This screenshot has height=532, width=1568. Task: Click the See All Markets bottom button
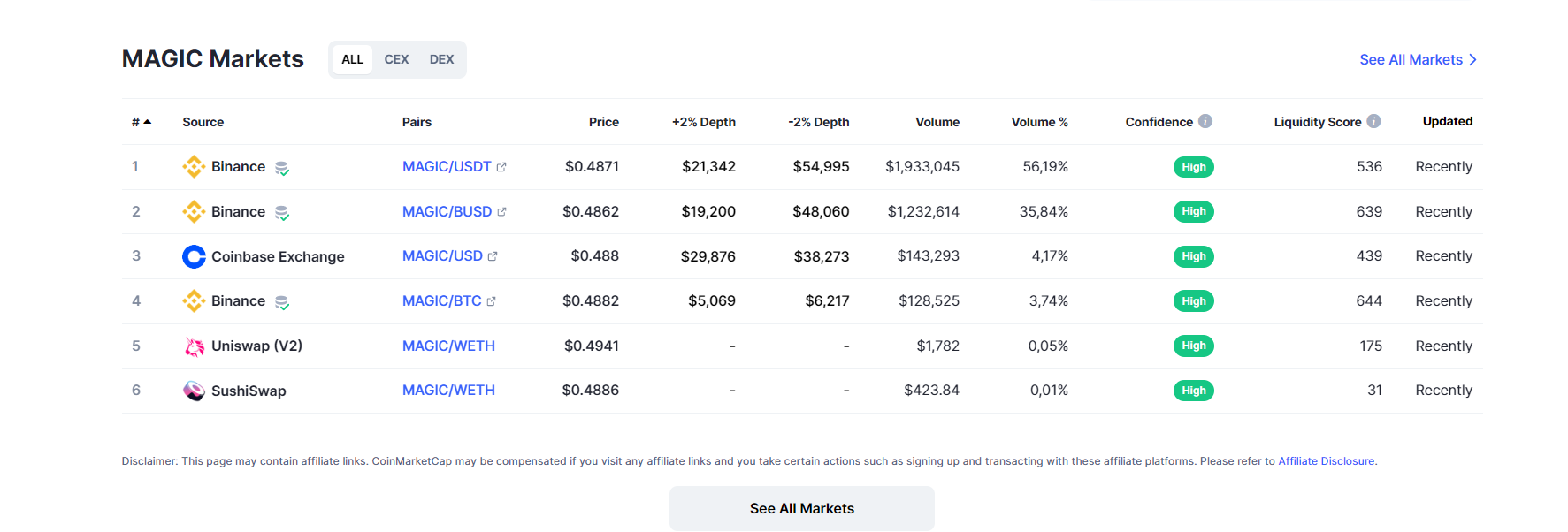pyautogui.click(x=802, y=508)
